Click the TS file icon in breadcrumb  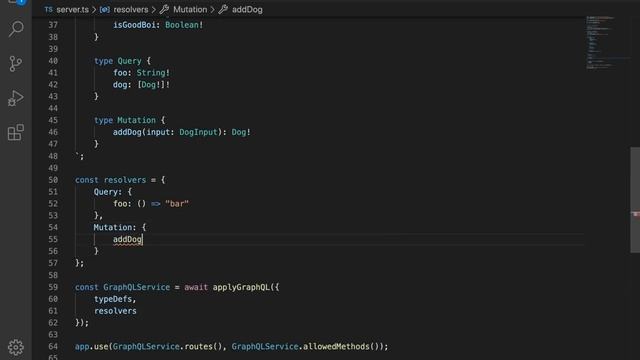pos(49,9)
